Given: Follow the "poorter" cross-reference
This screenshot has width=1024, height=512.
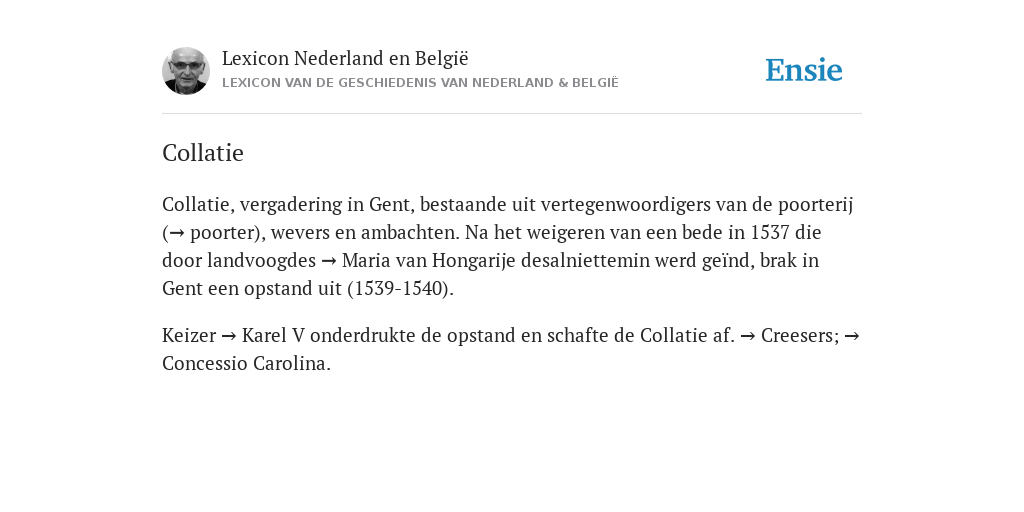Looking at the screenshot, I should point(223,232).
